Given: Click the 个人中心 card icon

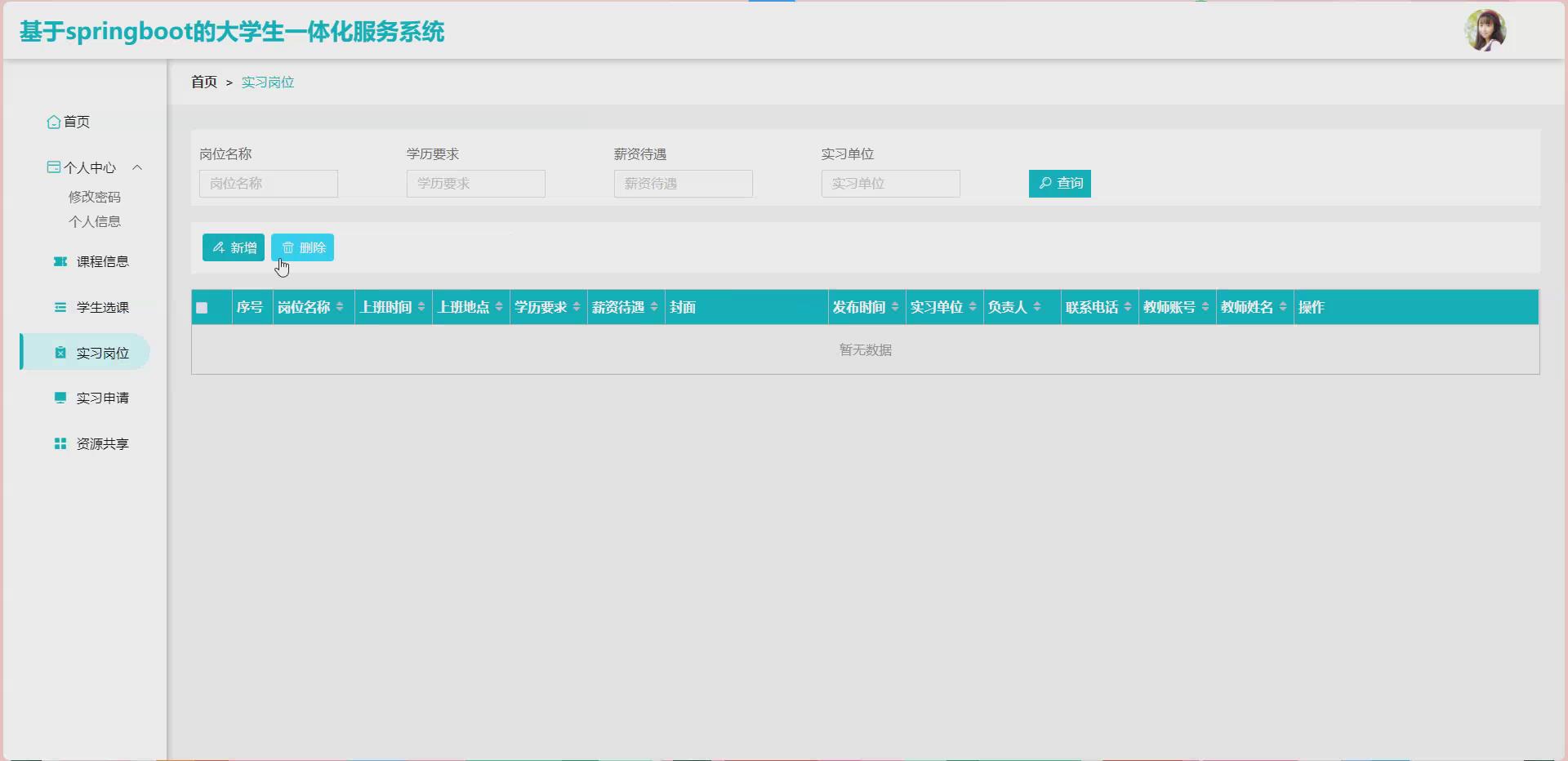Looking at the screenshot, I should click(53, 167).
